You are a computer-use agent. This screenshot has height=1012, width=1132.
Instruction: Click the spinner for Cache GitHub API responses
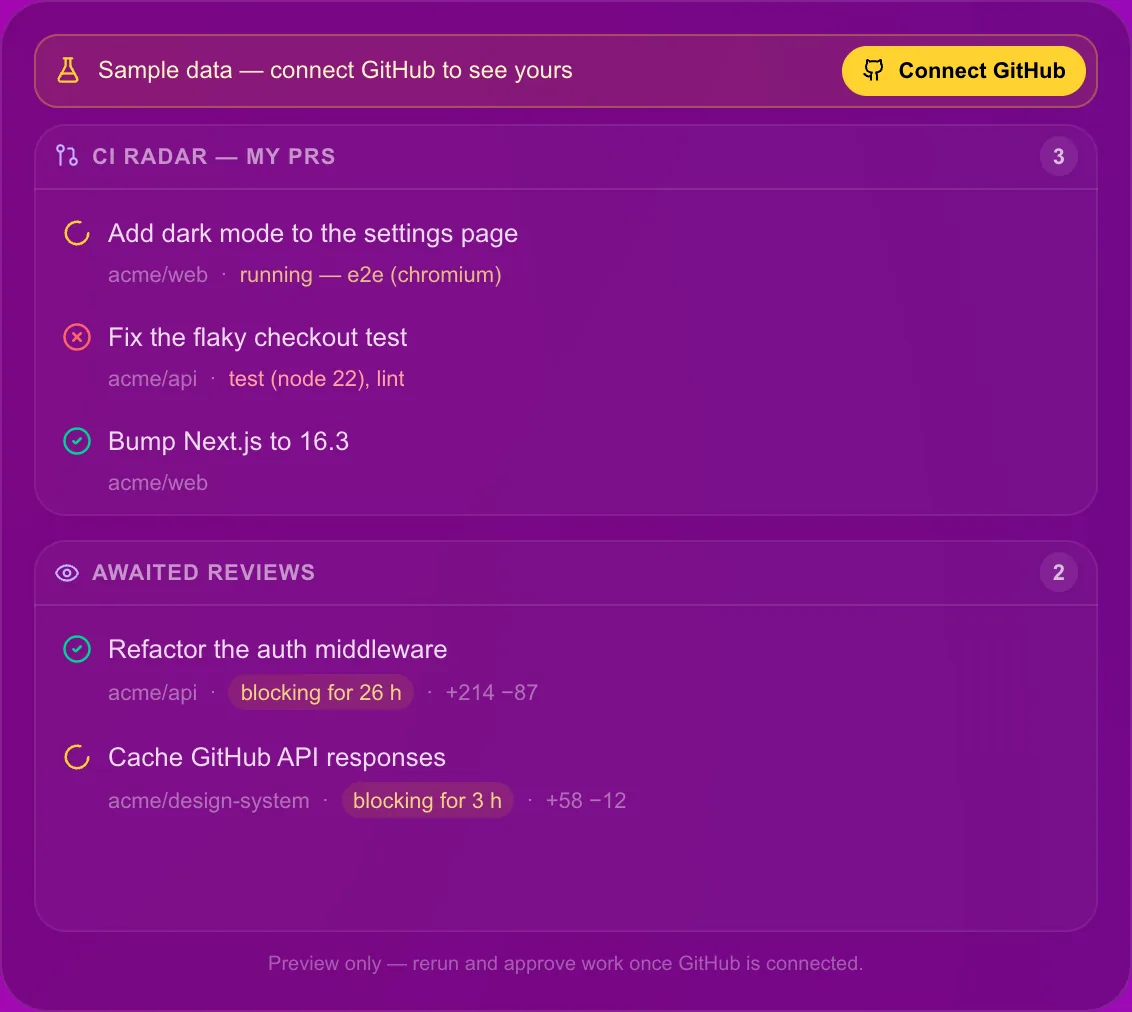pyautogui.click(x=77, y=757)
